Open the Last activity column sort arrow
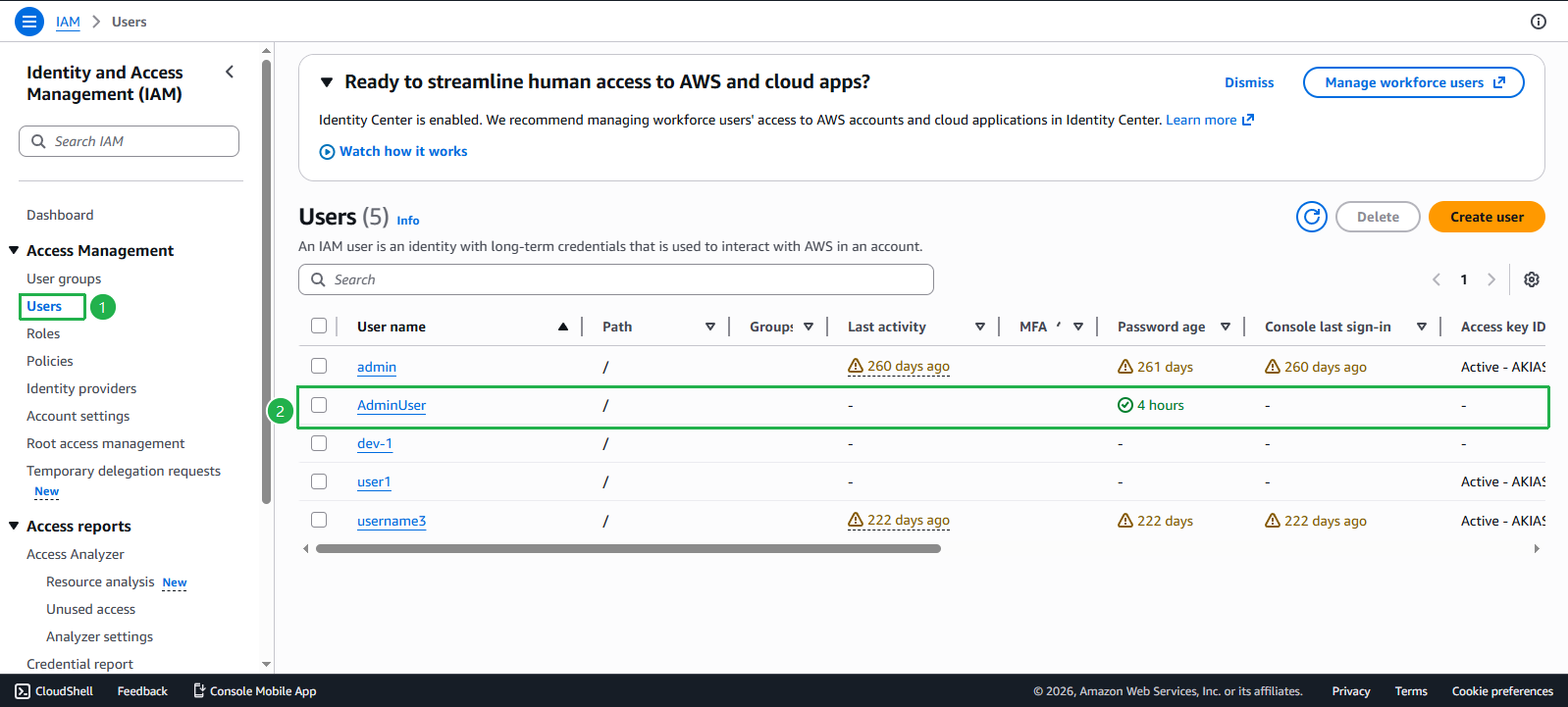This screenshot has width=1568, height=707. coord(980,327)
